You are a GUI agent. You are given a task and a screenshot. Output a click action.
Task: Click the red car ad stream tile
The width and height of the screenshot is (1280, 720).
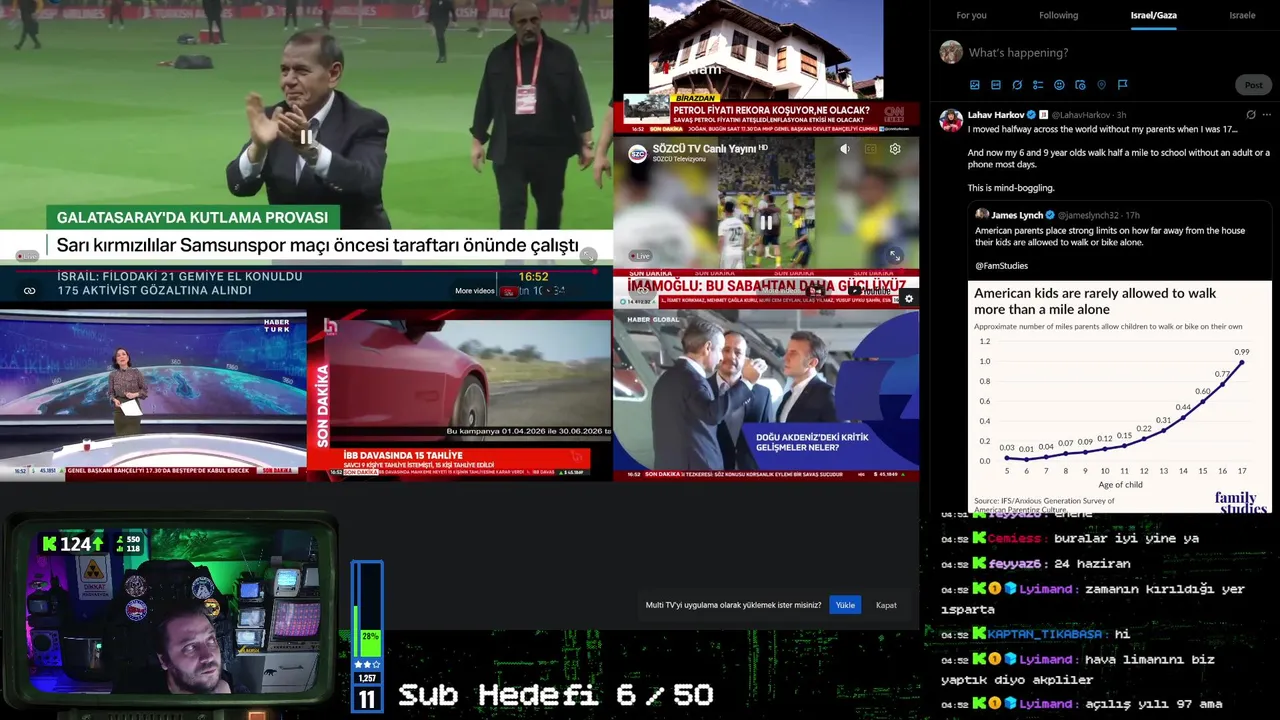pyautogui.click(x=459, y=395)
